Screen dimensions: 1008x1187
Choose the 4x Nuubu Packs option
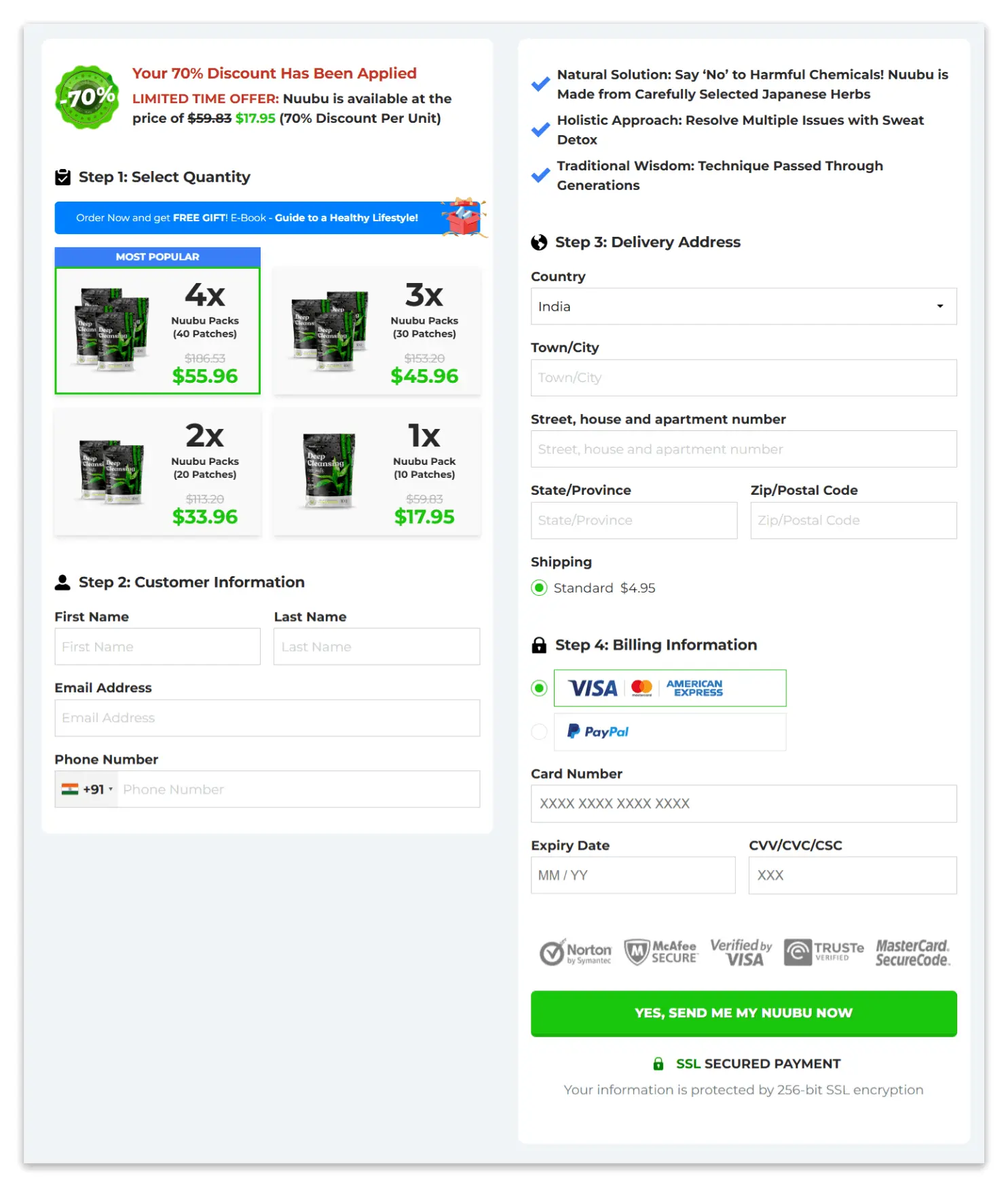pos(157,331)
